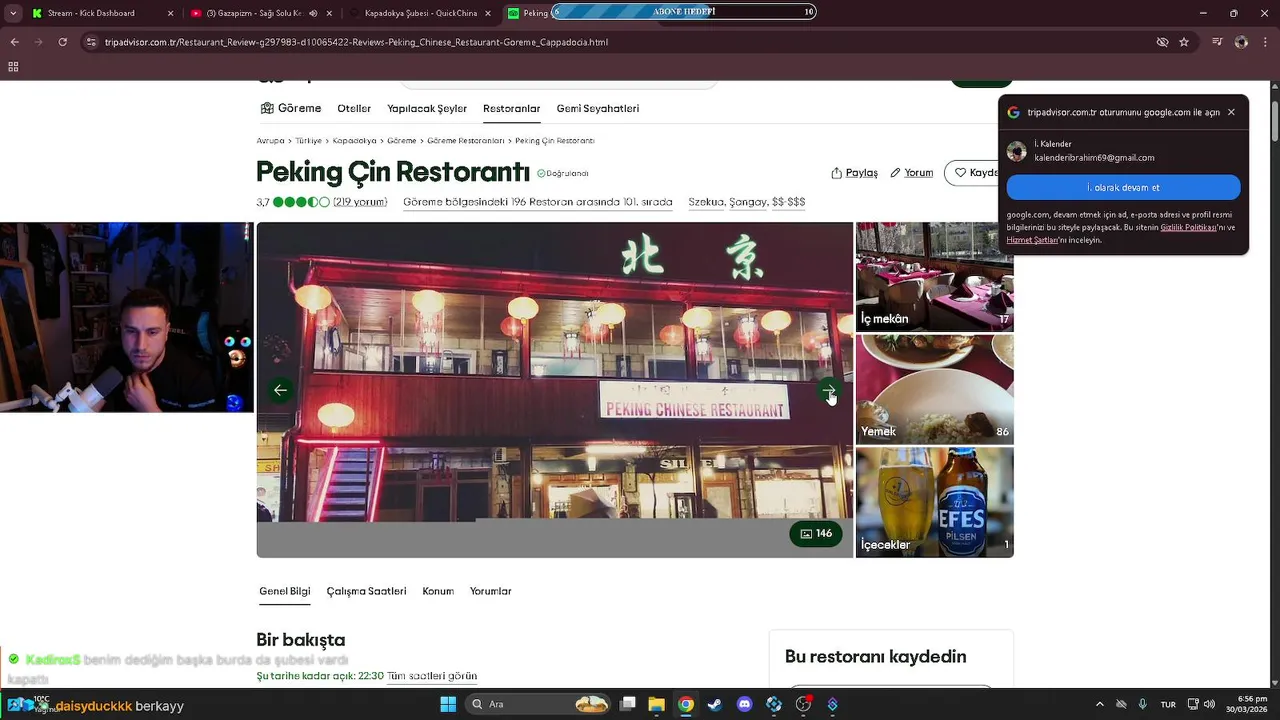Open Tüm saatleri görün link
This screenshot has width=1280, height=720.
click(432, 676)
